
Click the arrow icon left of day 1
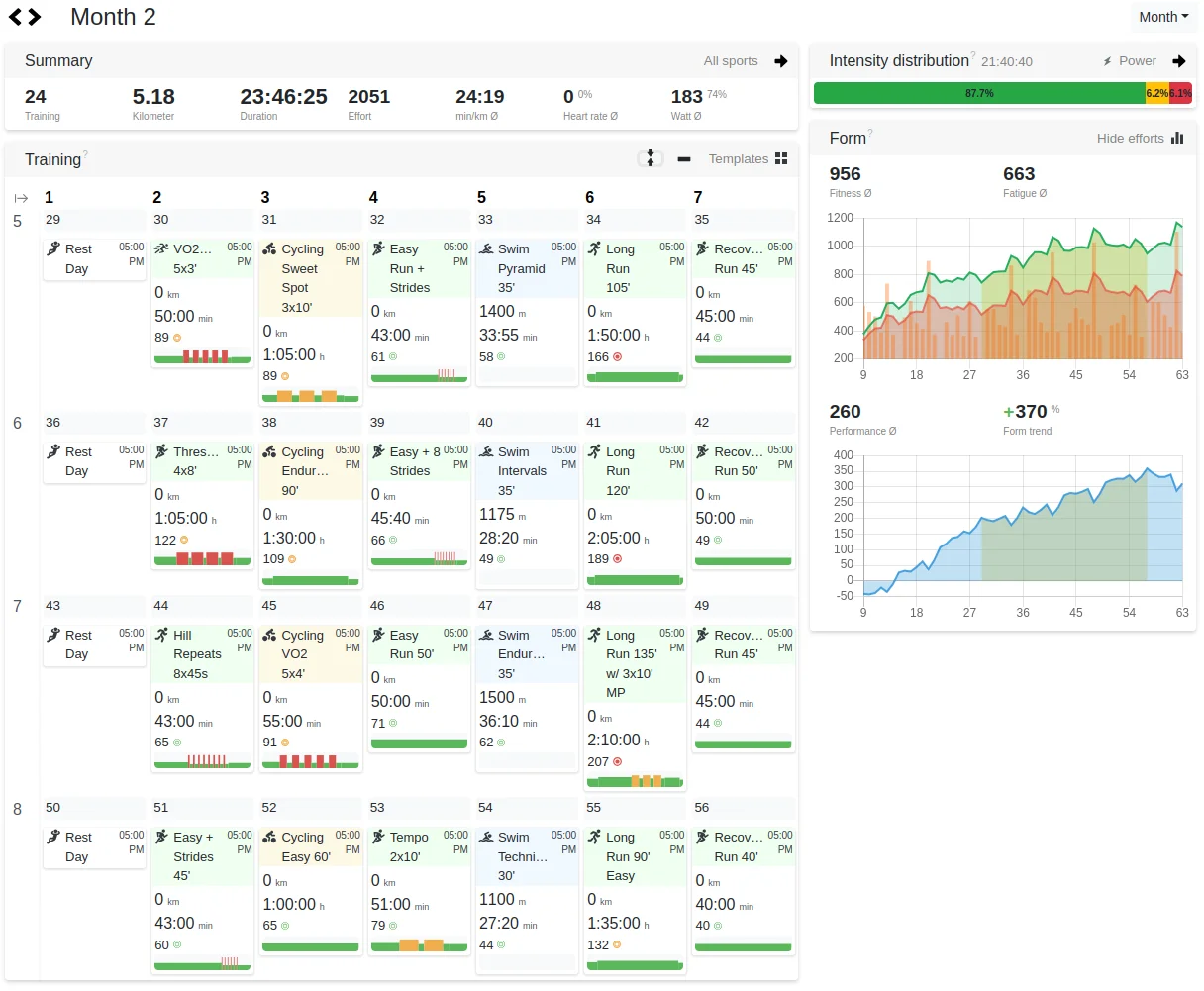(21, 198)
